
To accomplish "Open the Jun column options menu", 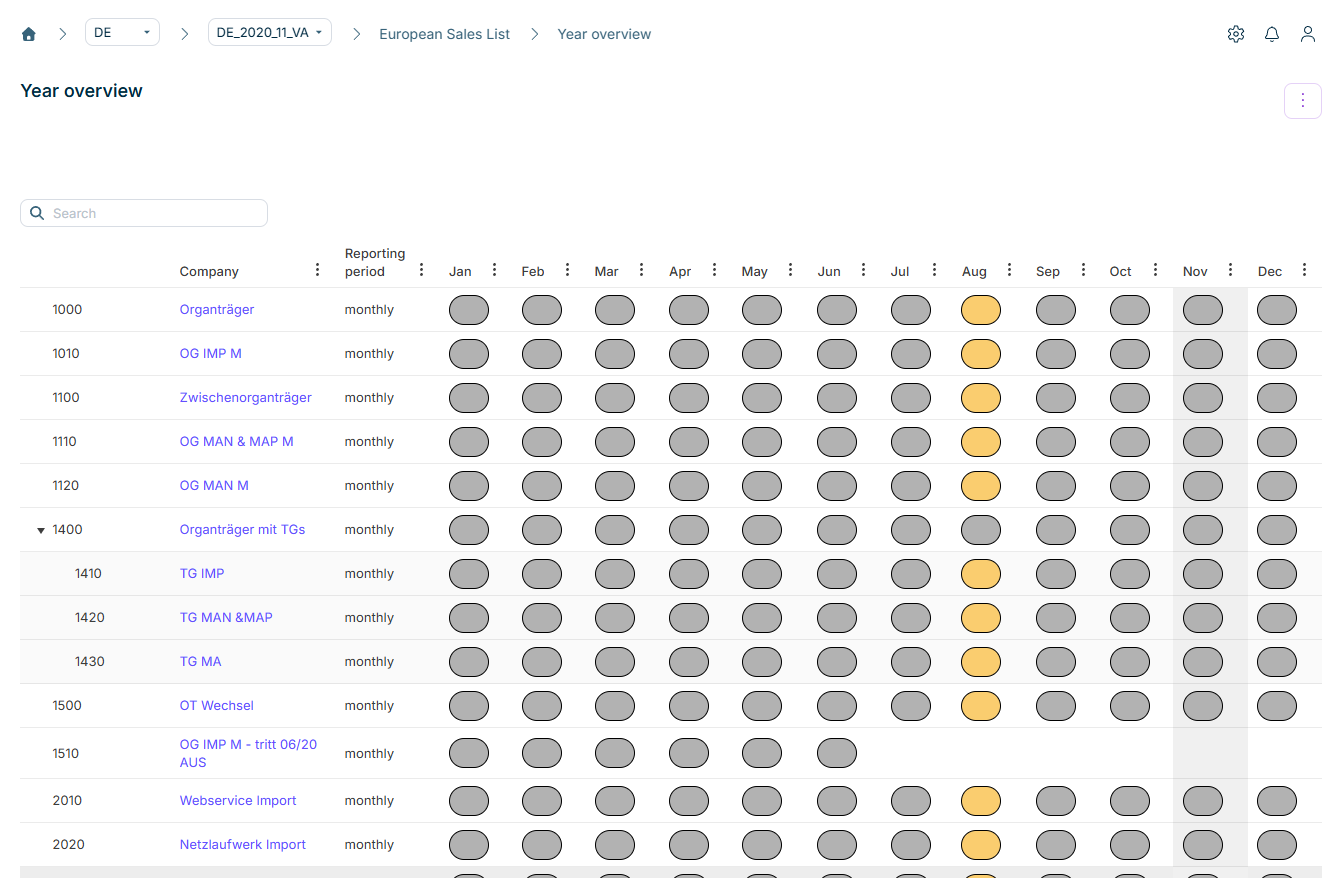I will click(864, 270).
